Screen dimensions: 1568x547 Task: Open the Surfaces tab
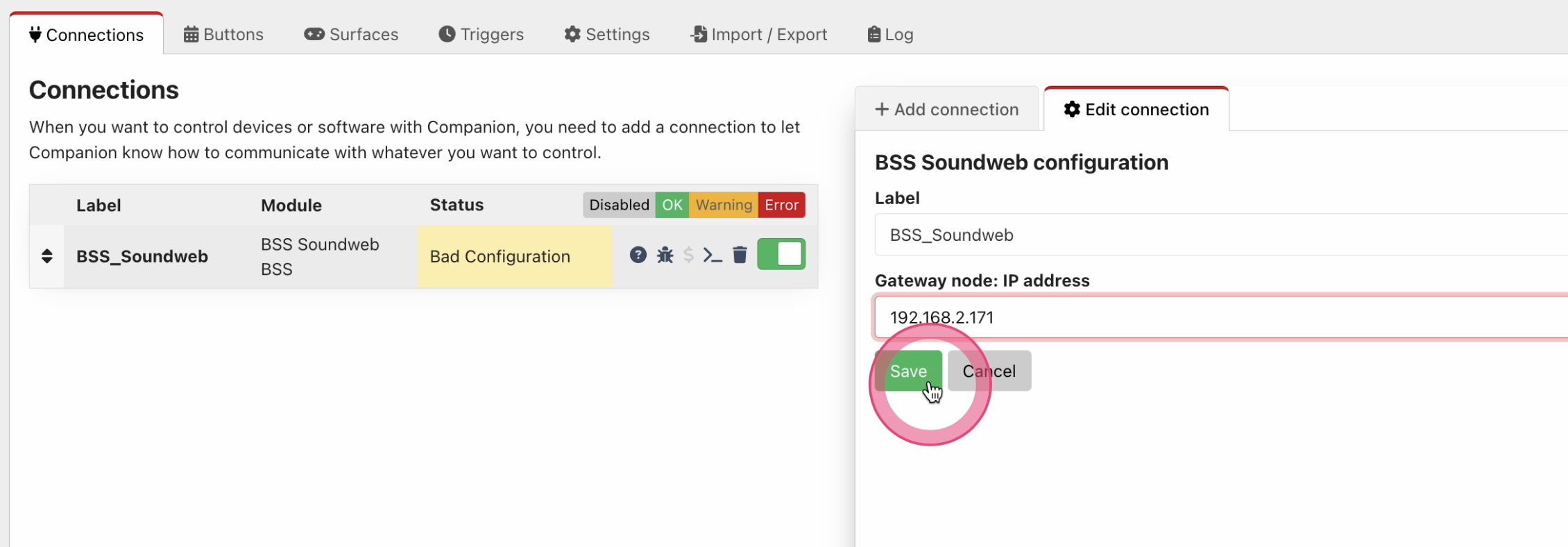[351, 35]
